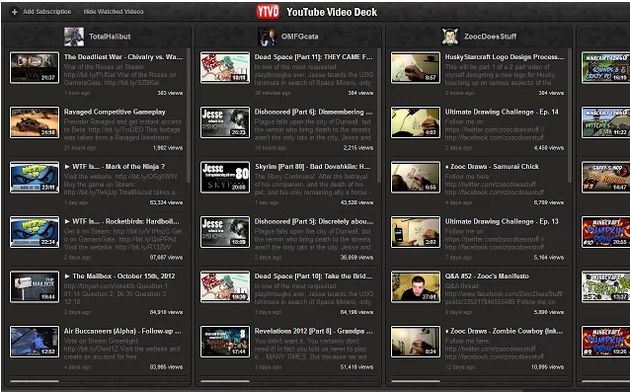
Task: Play Revelations 2012 Part 8 thumbnail
Action: click(225, 342)
